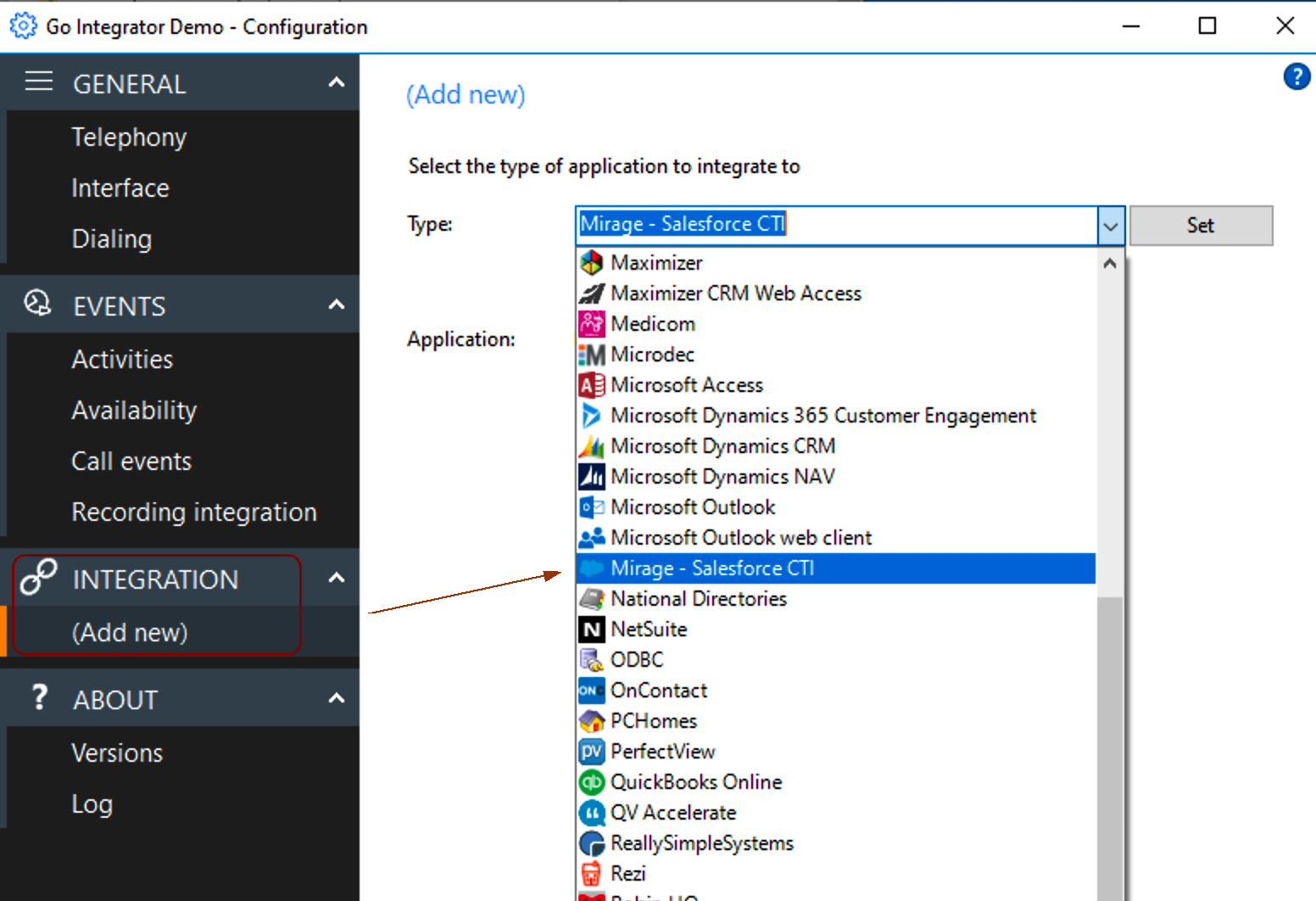Viewport: 1316px width, 901px height.
Task: Pick the National Directories entry
Action: [836, 599]
